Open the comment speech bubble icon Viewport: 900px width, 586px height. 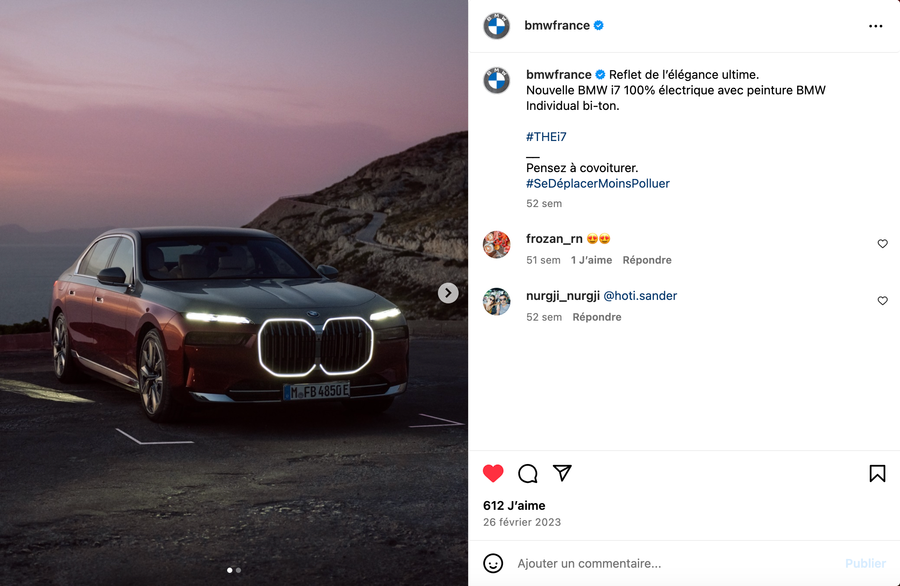[x=527, y=474]
